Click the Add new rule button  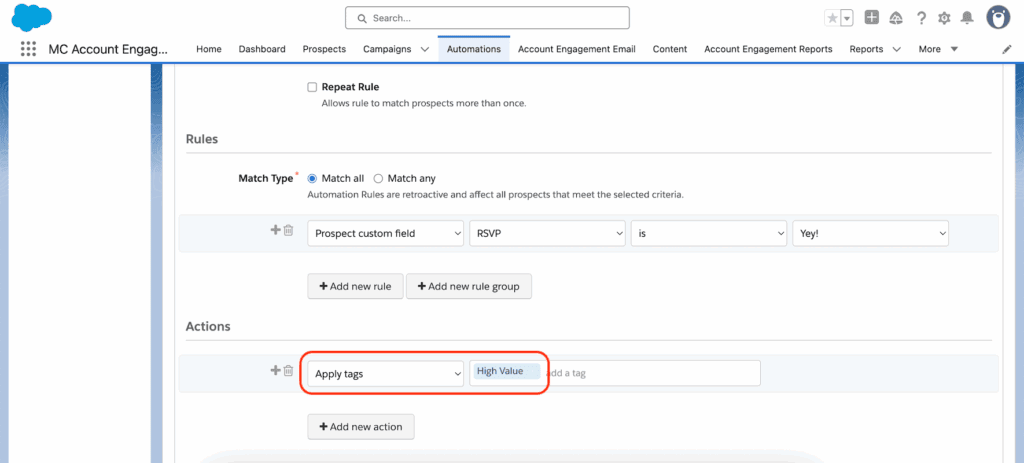[355, 286]
